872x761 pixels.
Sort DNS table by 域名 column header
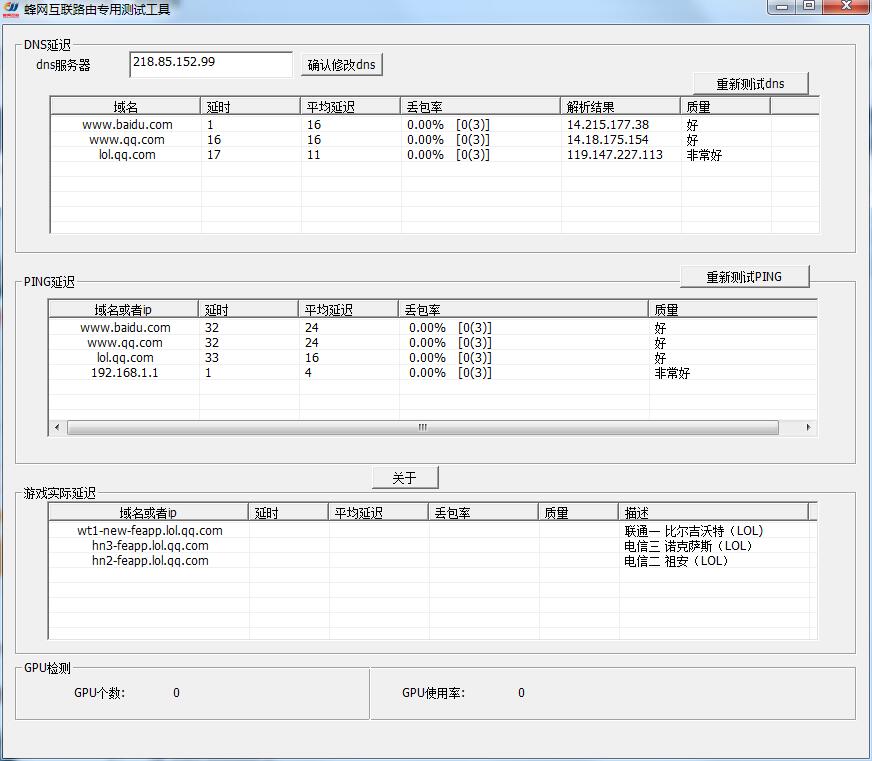126,107
